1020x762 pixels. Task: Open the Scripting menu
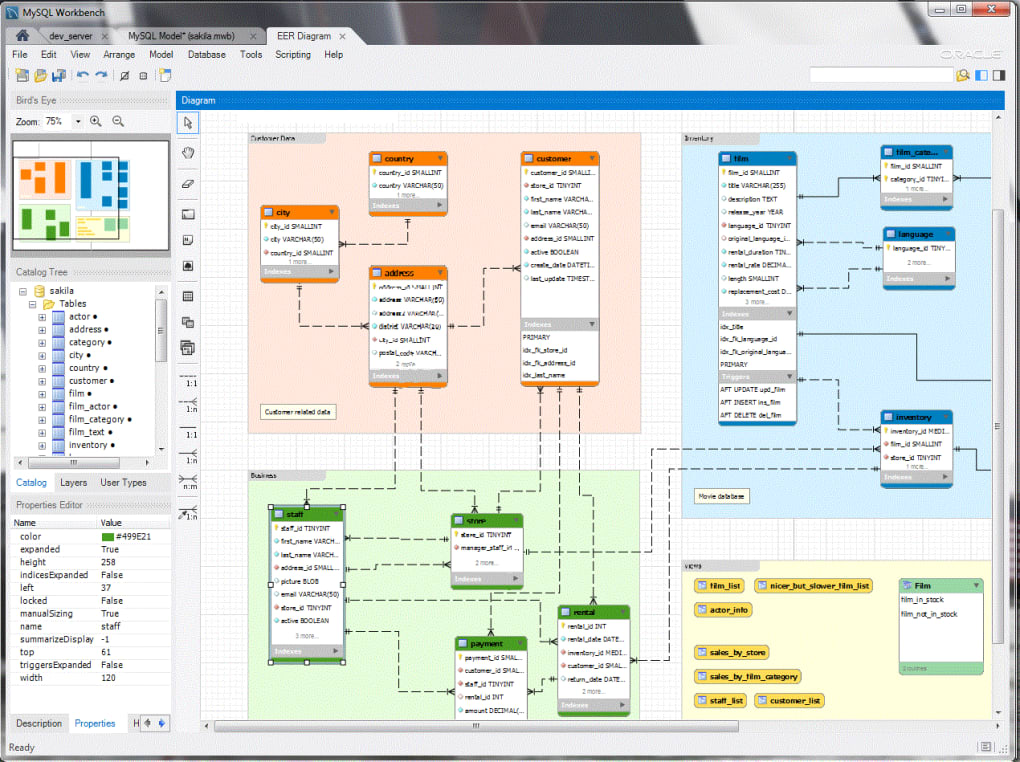293,55
